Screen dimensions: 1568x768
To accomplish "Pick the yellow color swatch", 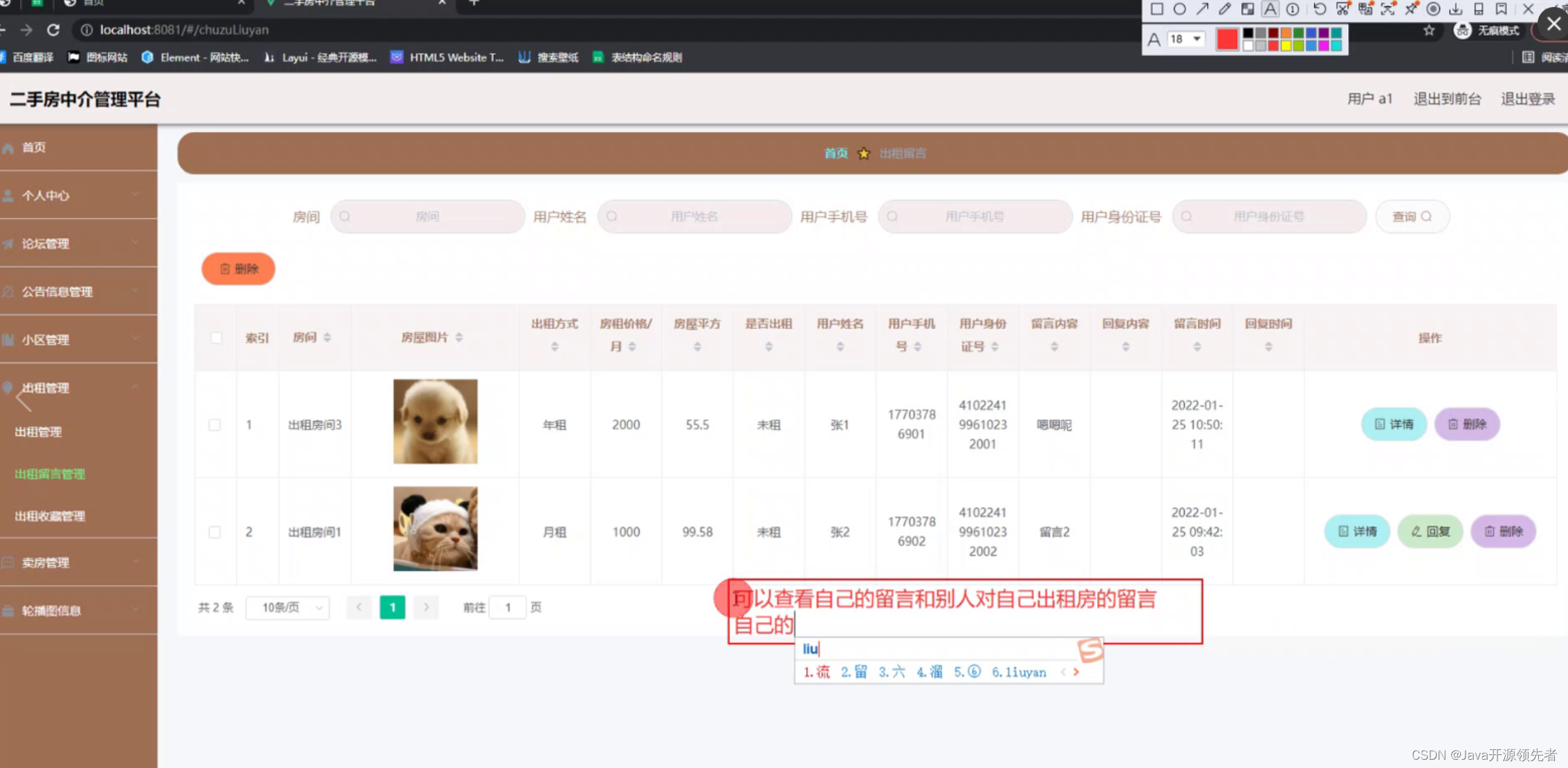I will tap(1286, 46).
